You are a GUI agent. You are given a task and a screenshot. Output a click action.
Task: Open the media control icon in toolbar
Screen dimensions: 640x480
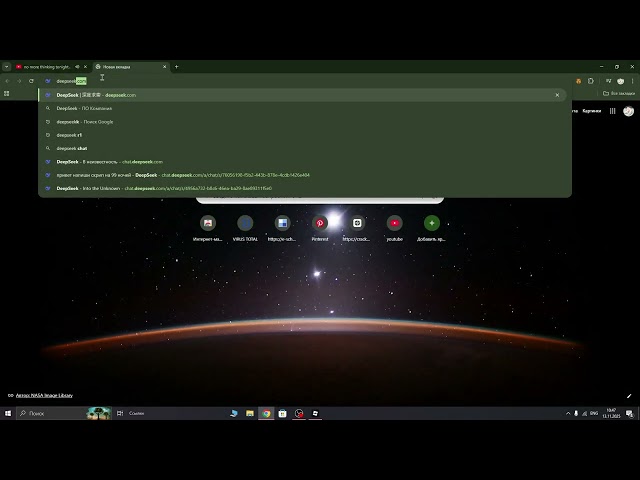pos(608,81)
